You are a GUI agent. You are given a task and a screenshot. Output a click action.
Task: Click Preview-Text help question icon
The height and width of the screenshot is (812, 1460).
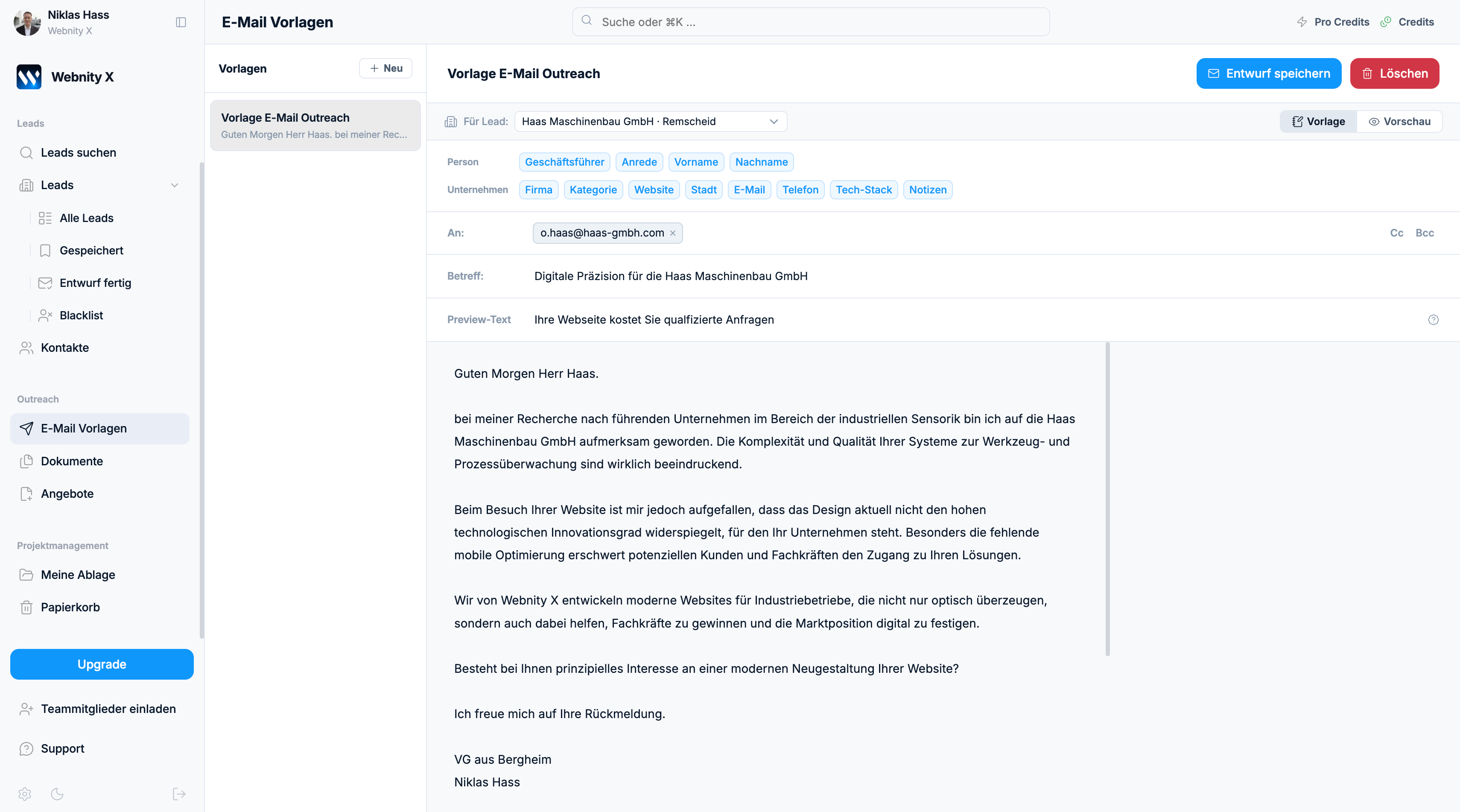[x=1434, y=320]
